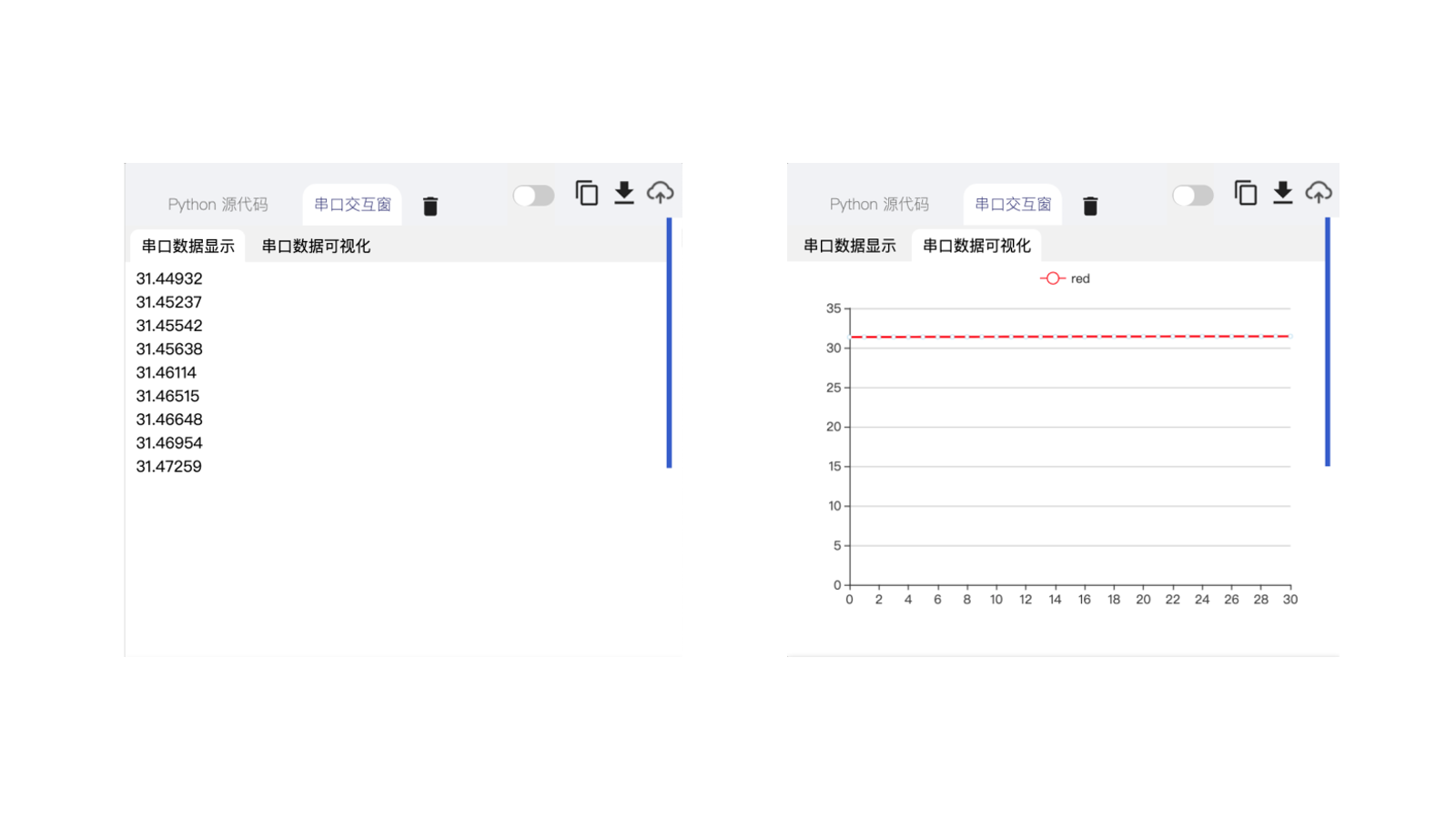Image resolution: width=1456 pixels, height=819 pixels.
Task: Click the active 串口数据可视化 tab above chart
Action: pos(976,246)
